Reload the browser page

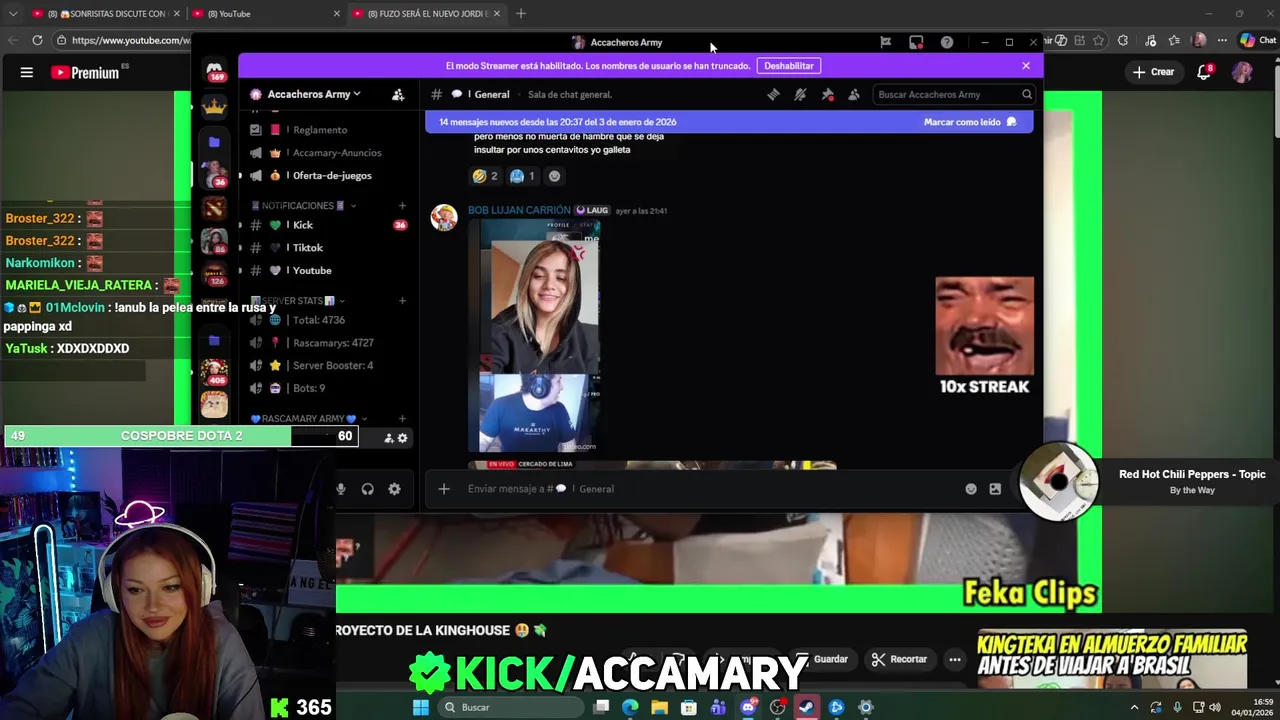[37, 40]
